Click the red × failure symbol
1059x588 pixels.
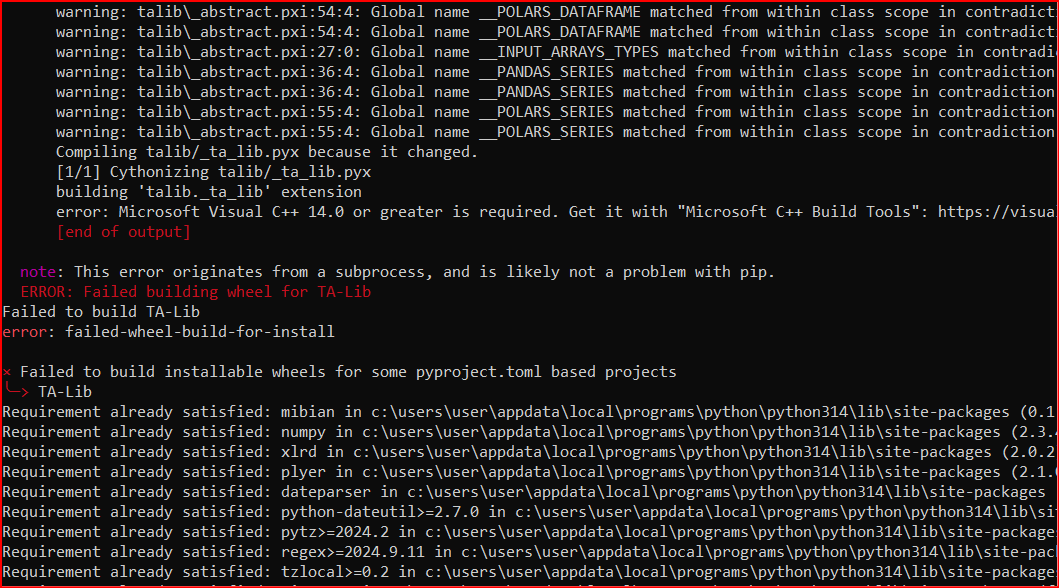pos(7,372)
